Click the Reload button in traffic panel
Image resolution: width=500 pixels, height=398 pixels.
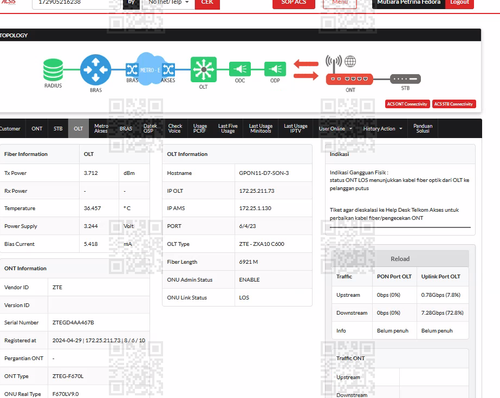(400, 259)
